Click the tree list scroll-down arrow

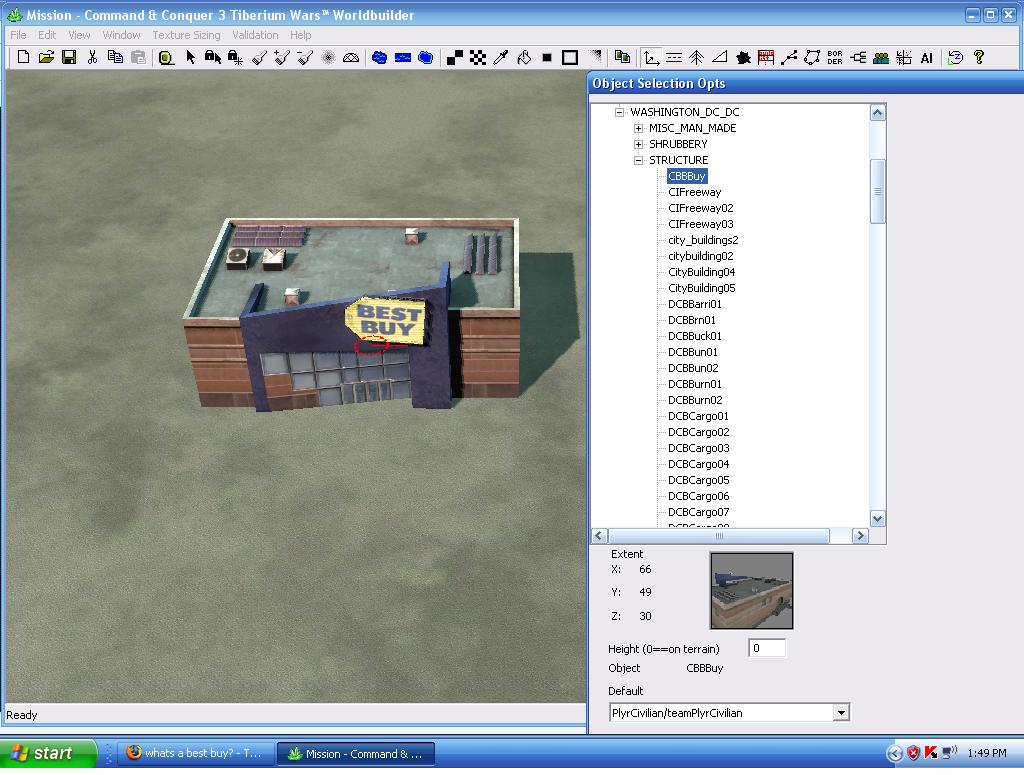[x=877, y=518]
